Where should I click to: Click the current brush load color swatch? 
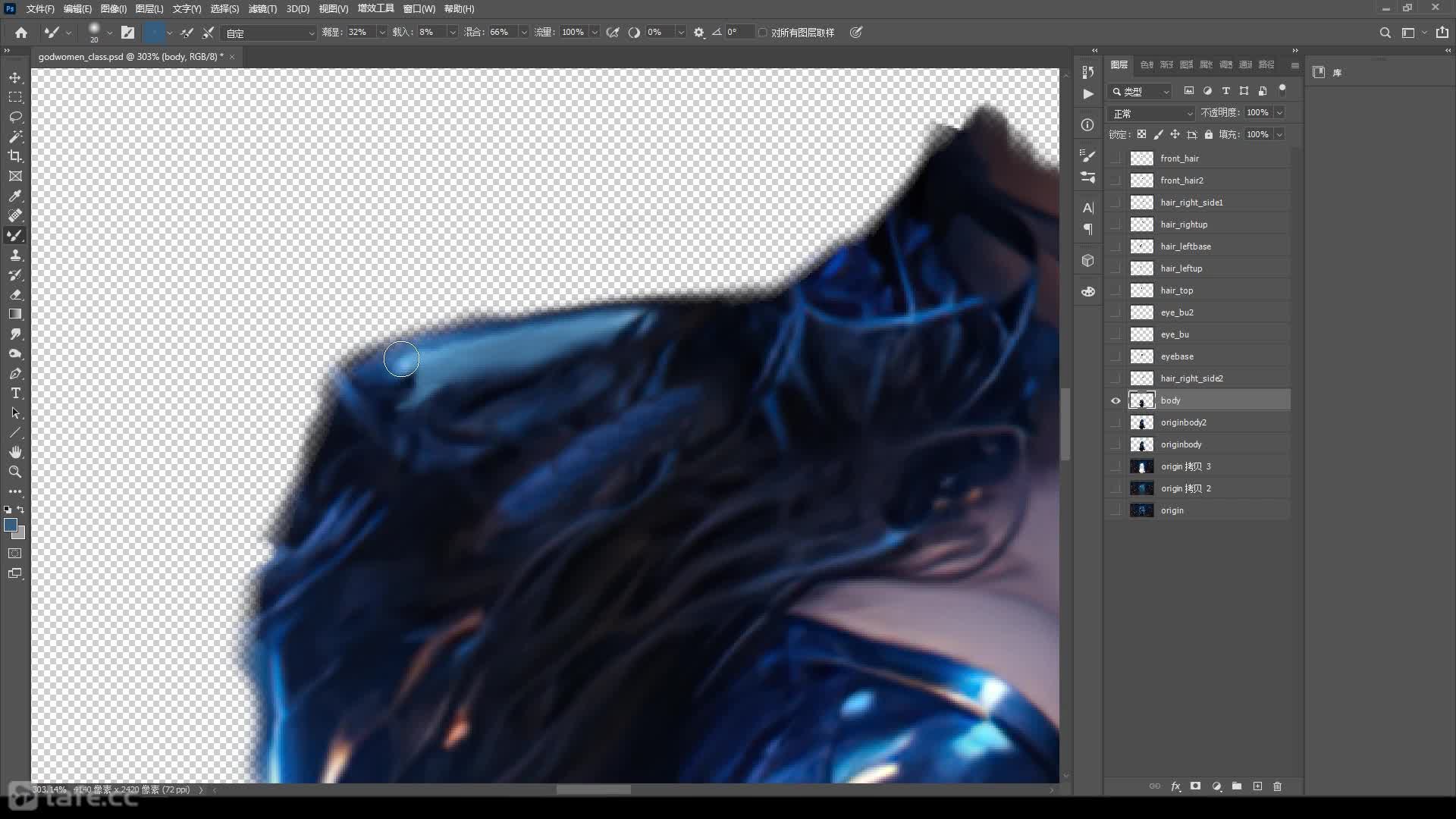click(154, 33)
